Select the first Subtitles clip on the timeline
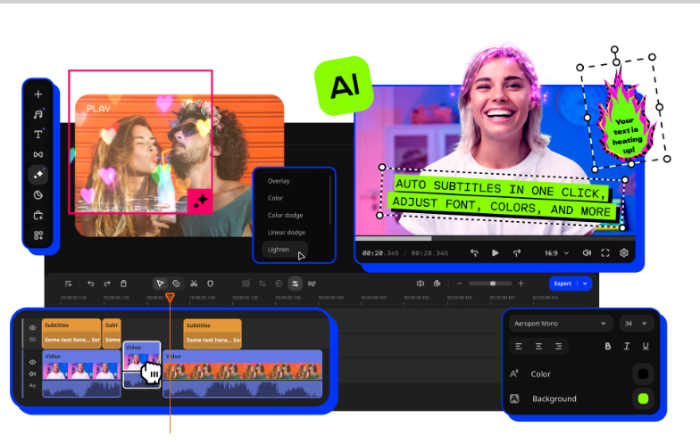The height and width of the screenshot is (444, 700). (71, 333)
